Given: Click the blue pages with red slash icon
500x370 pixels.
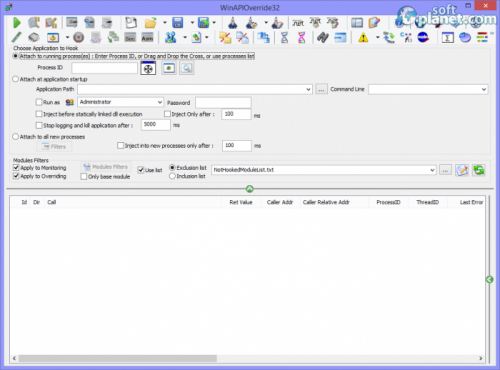Looking at the screenshot, I should (x=242, y=38).
